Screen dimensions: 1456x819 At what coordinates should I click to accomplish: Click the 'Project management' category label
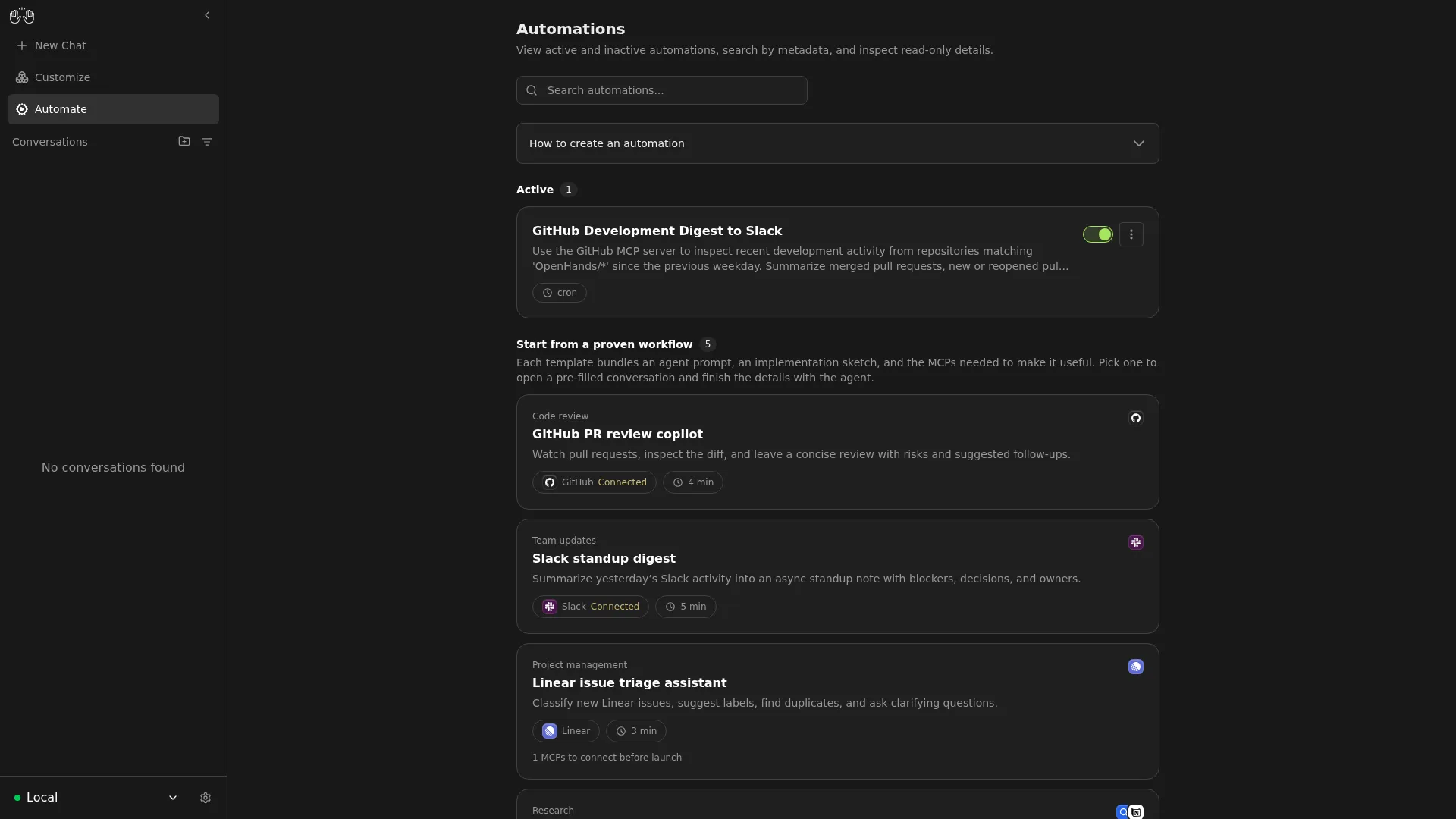click(579, 665)
